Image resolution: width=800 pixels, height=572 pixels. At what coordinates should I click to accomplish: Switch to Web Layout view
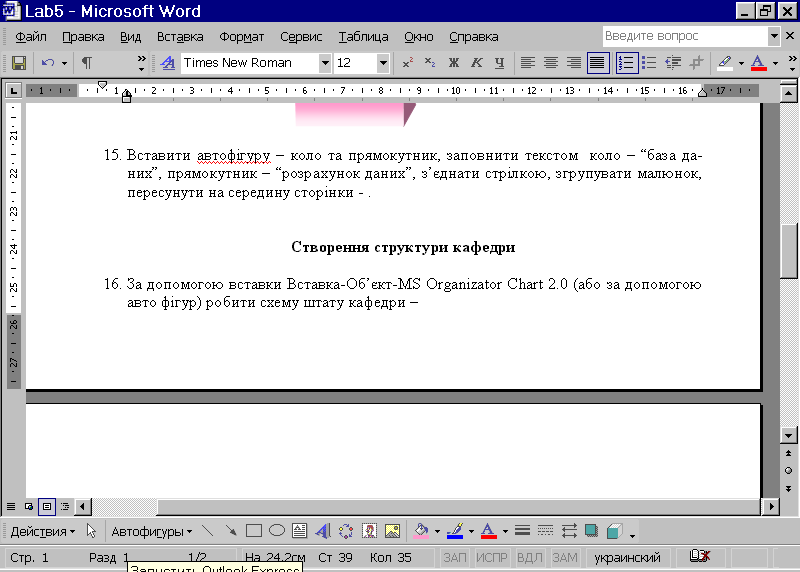pos(29,507)
